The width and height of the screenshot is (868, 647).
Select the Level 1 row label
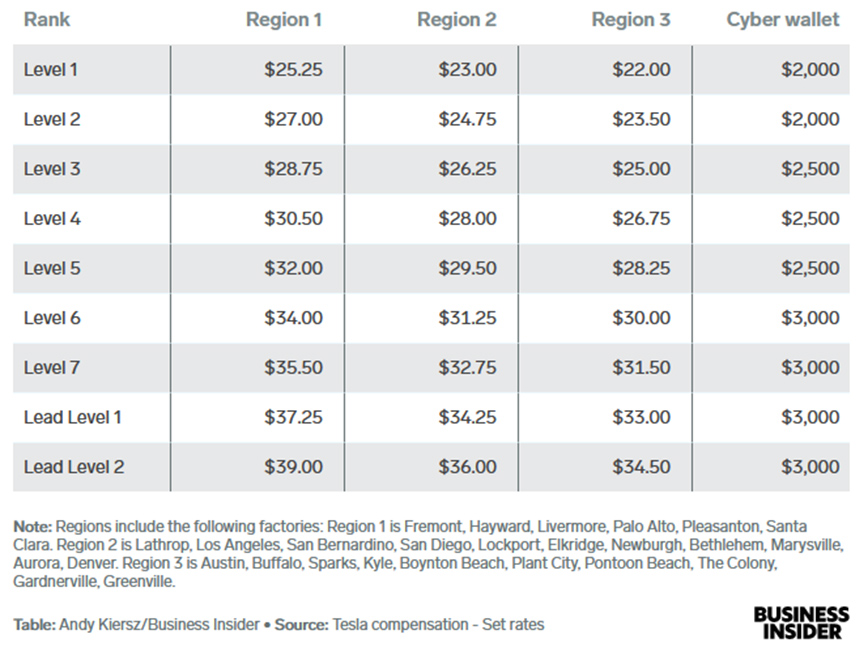point(51,70)
